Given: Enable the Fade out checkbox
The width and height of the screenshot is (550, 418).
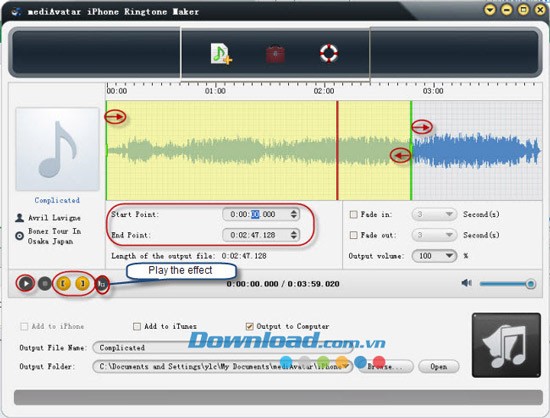Looking at the screenshot, I should (354, 235).
